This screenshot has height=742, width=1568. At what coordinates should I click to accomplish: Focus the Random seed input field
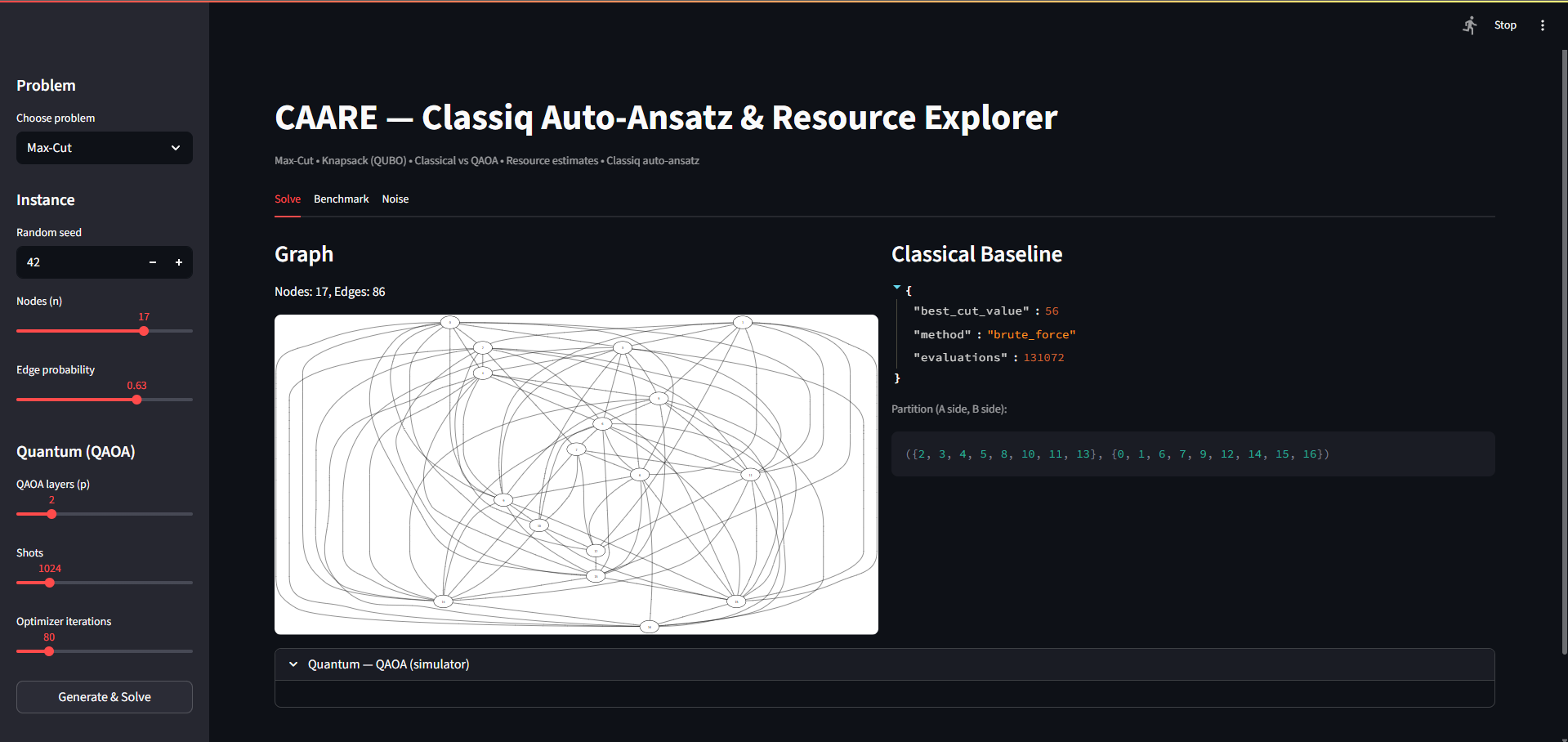tap(78, 262)
